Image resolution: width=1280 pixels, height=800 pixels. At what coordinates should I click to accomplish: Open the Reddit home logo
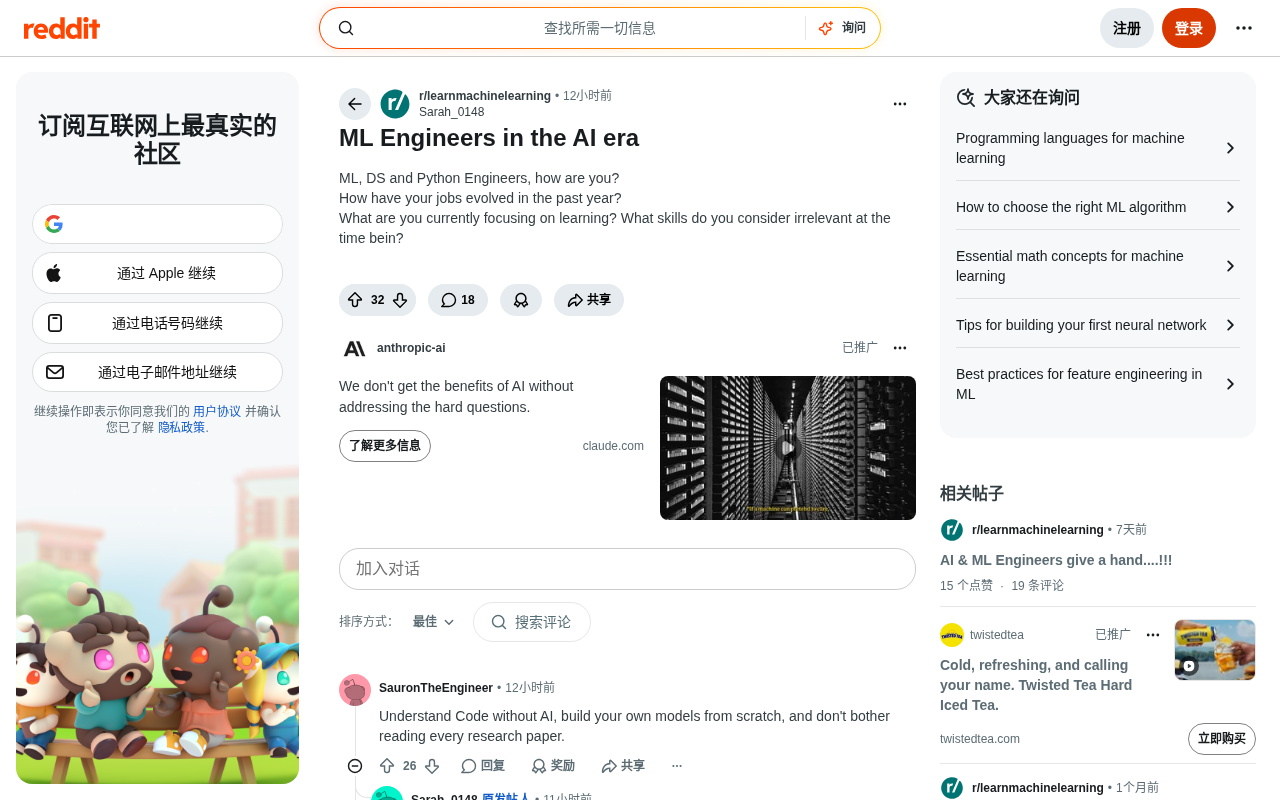tap(62, 28)
